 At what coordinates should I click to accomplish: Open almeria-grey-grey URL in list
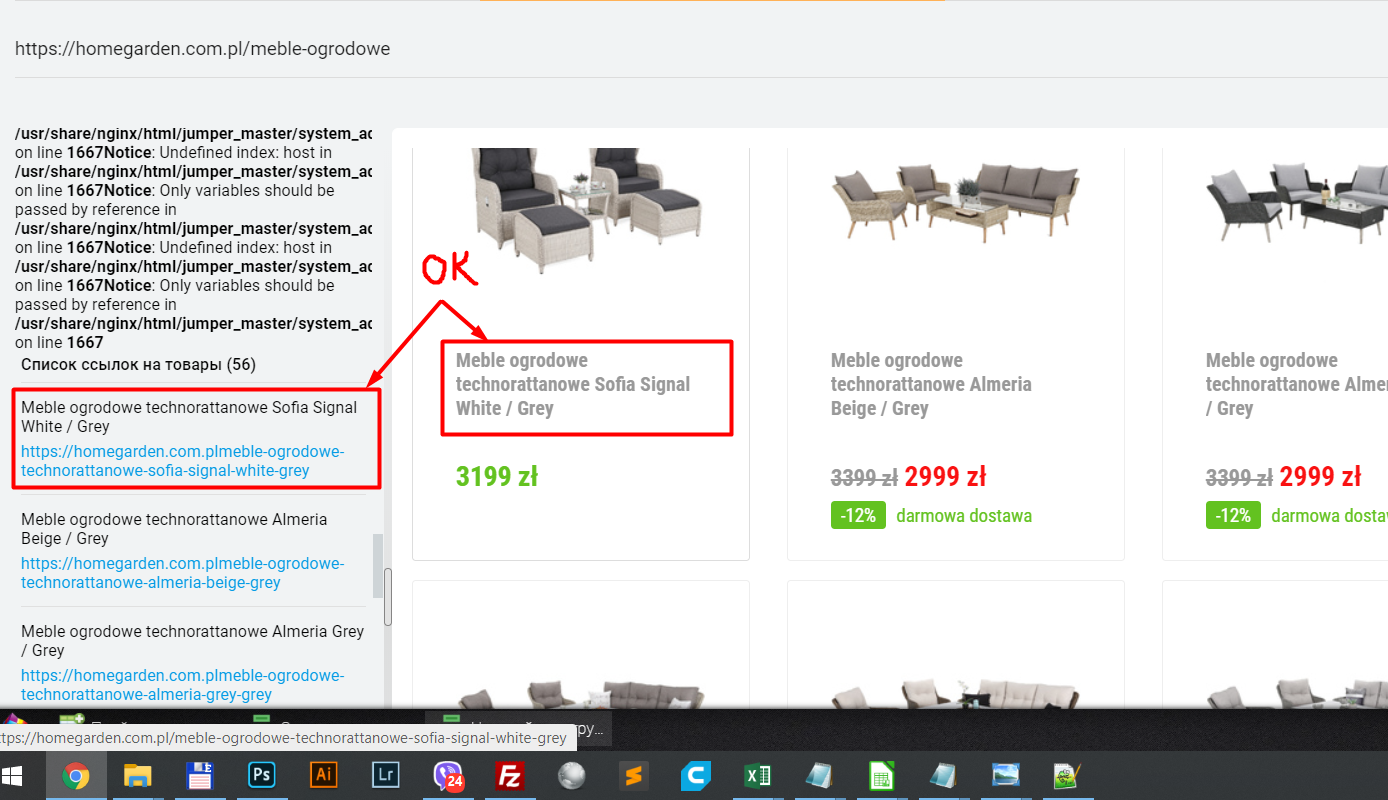coord(182,685)
